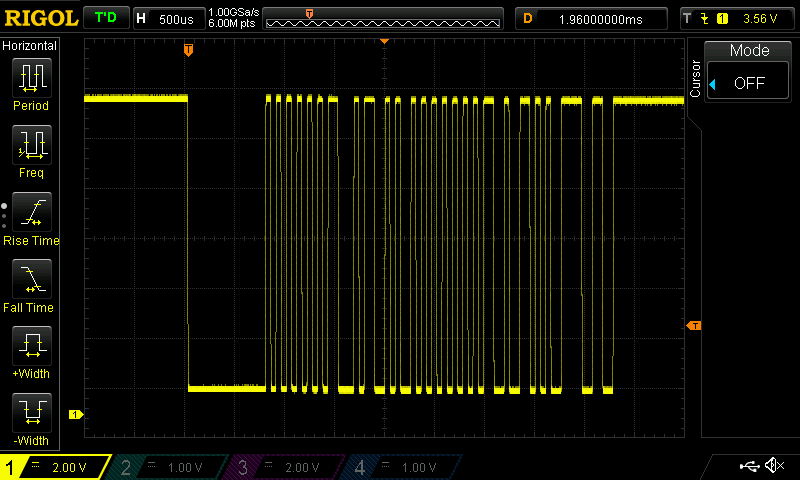Select the +Width measurement icon
This screenshot has width=800, height=480.
click(x=32, y=346)
